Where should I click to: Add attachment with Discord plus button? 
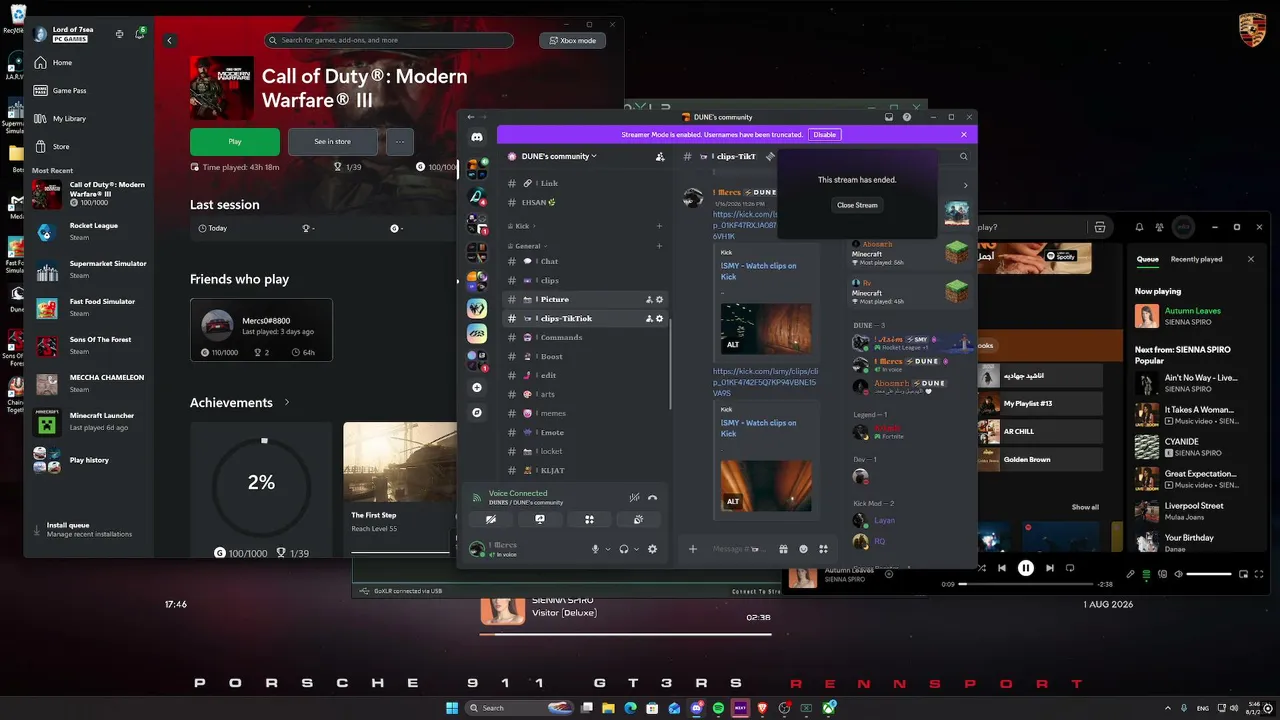693,549
